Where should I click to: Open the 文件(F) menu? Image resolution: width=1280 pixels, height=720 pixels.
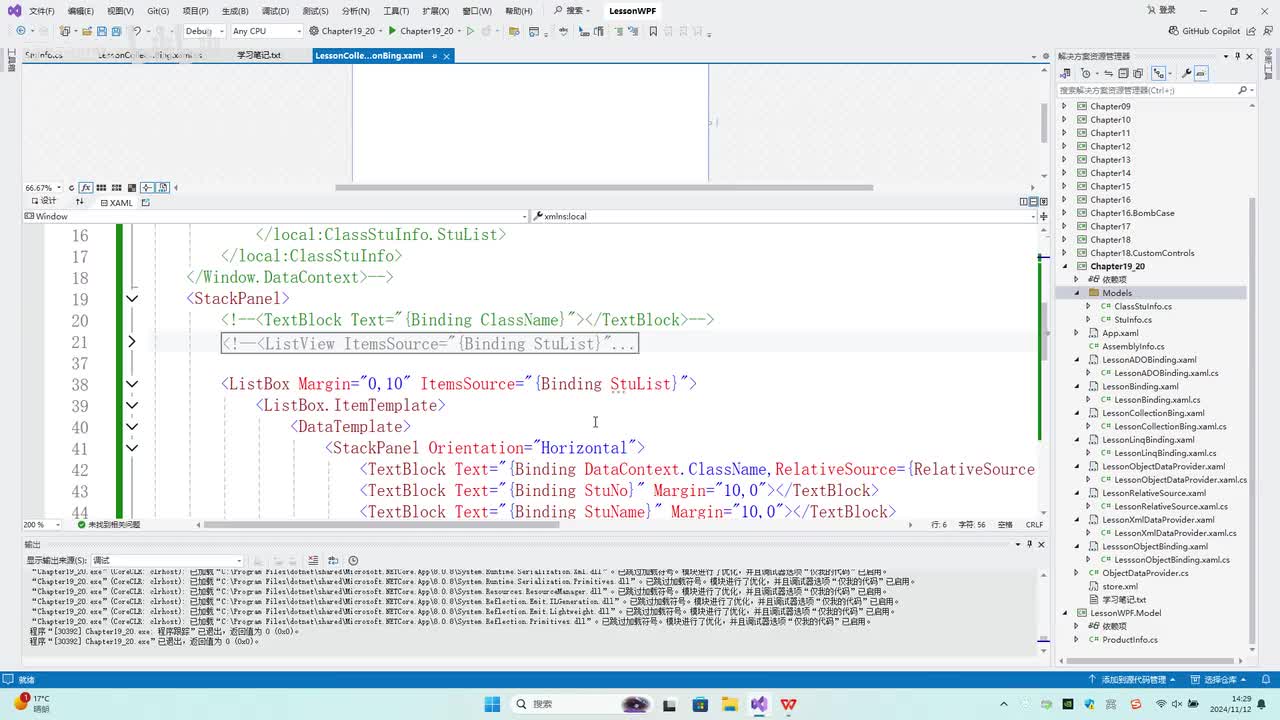pyautogui.click(x=42, y=11)
